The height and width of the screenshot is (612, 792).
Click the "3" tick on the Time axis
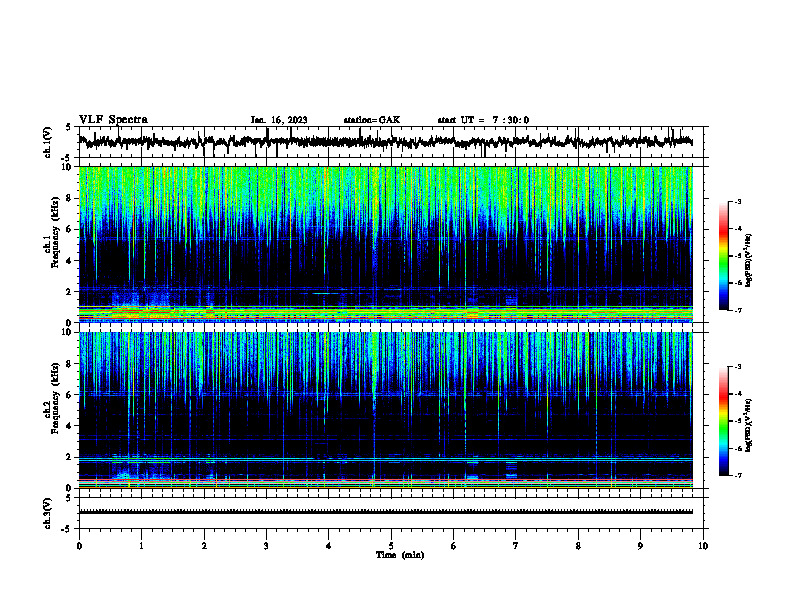[x=266, y=546]
